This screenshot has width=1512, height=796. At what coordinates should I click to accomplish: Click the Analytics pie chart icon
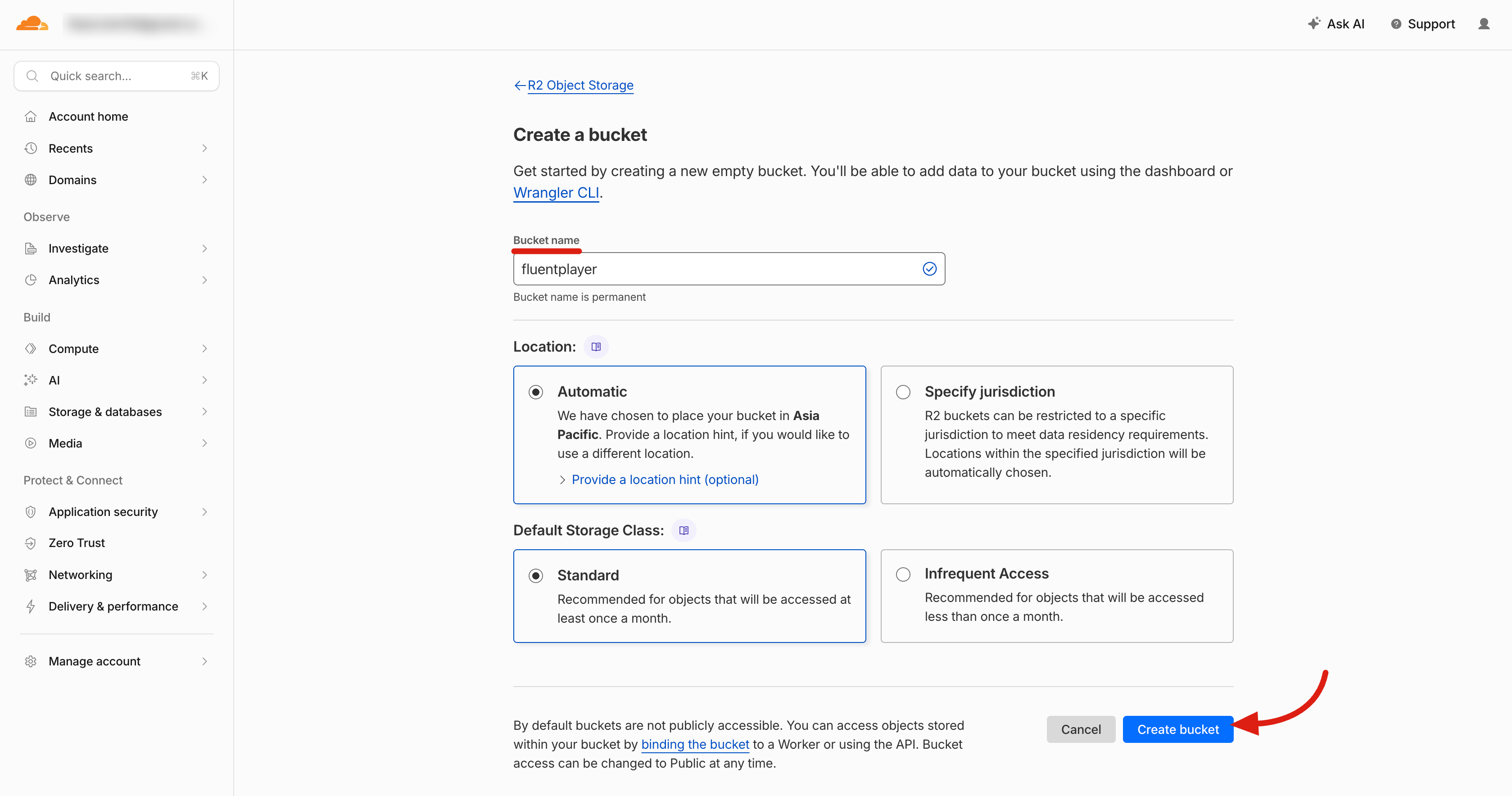31,280
